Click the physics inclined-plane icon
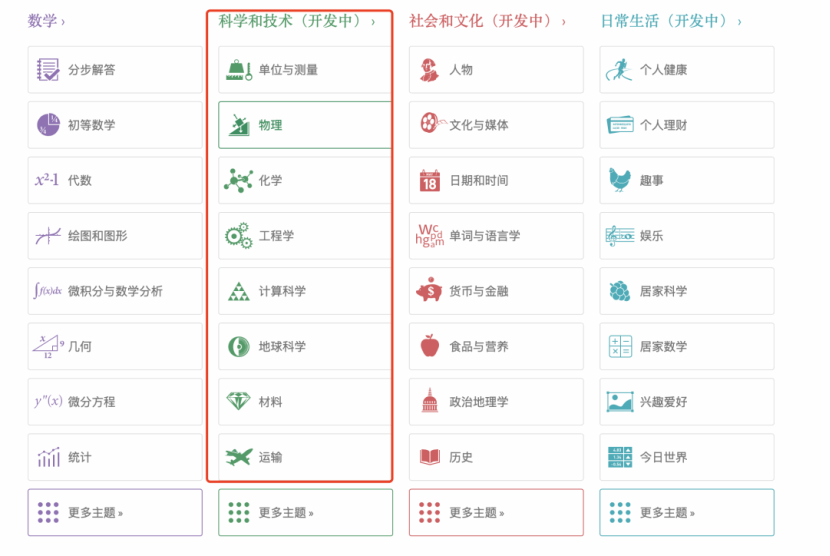 coord(239,125)
